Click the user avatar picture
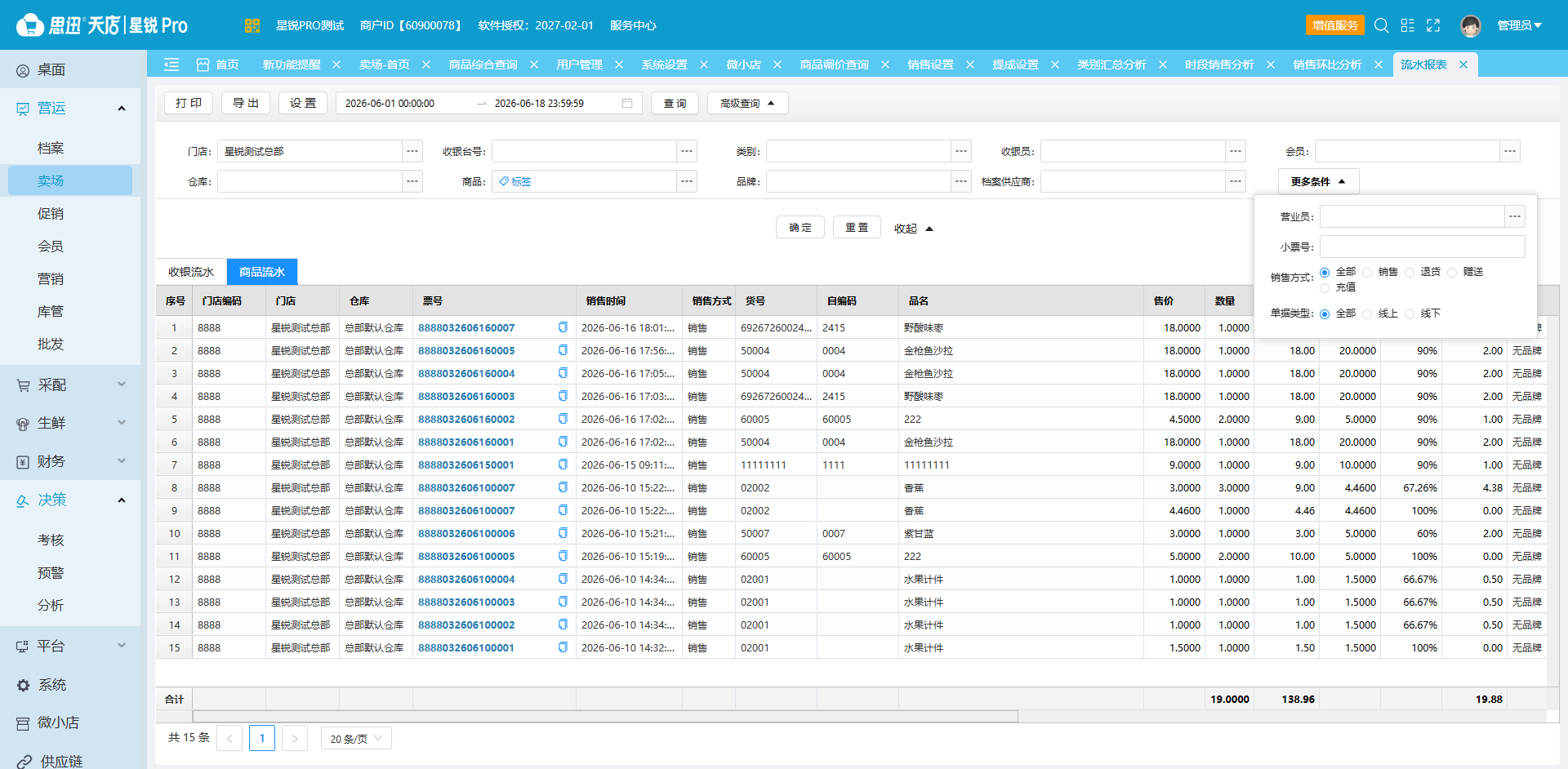The width and height of the screenshot is (1568, 769). 1471,25
